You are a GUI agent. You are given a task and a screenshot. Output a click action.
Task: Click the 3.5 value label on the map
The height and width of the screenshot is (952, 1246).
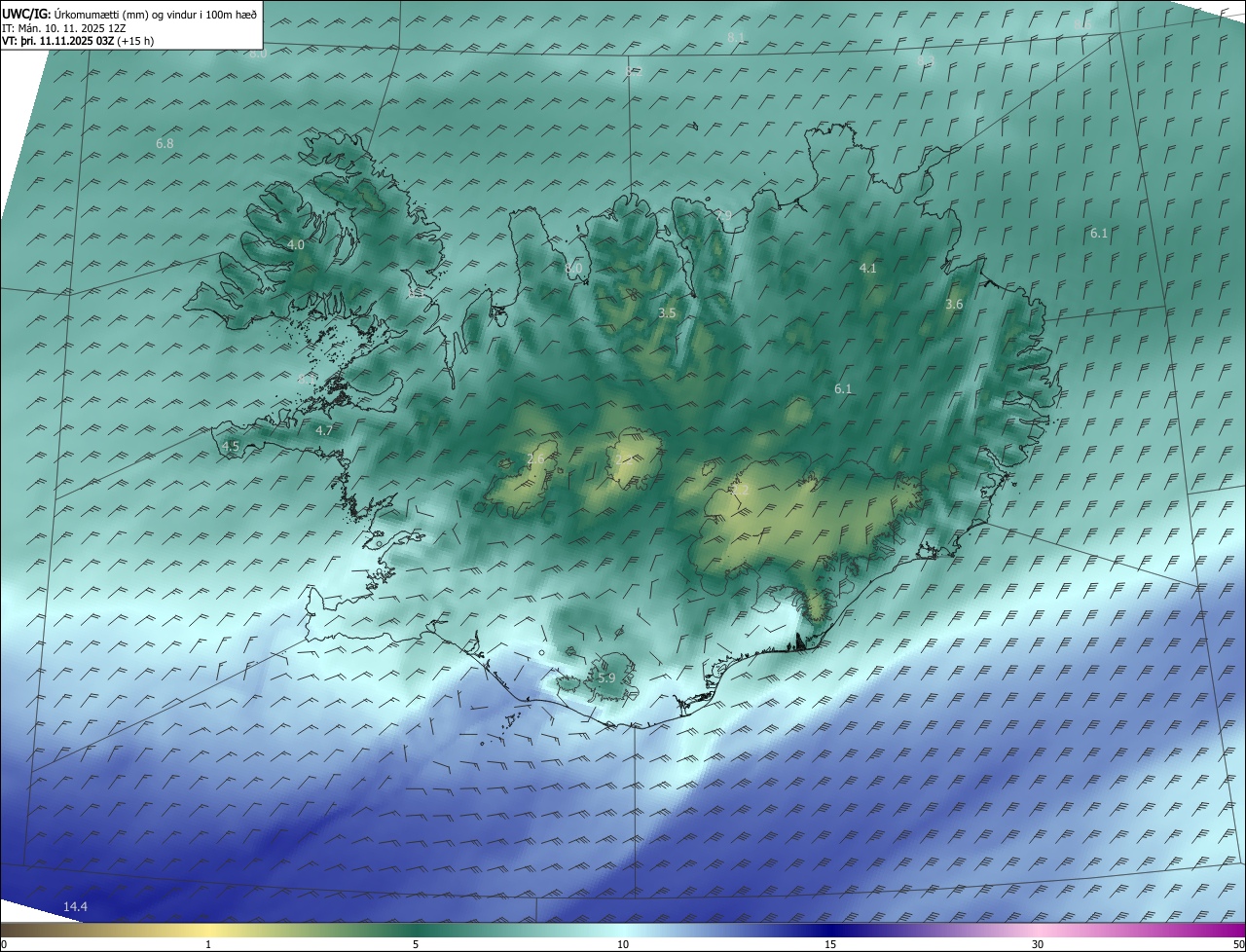click(667, 313)
